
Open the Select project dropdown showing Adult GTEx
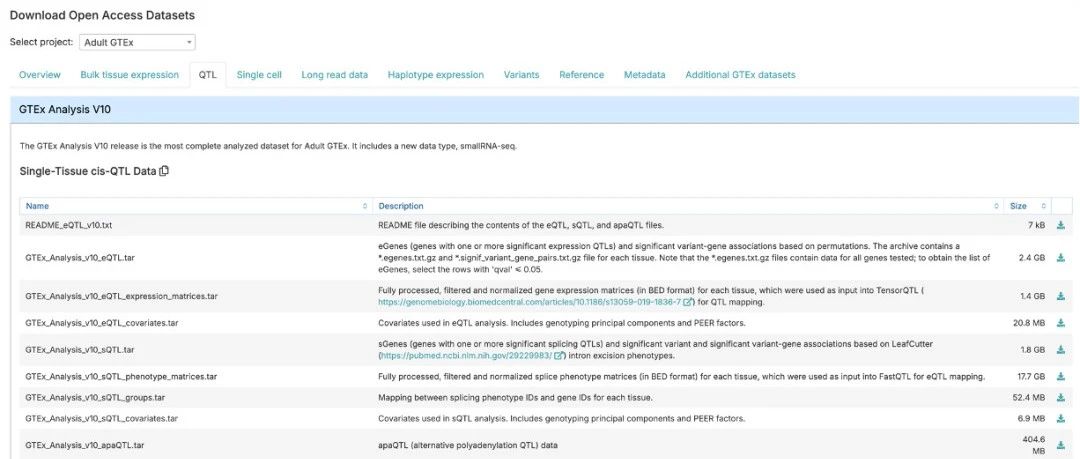pos(137,42)
